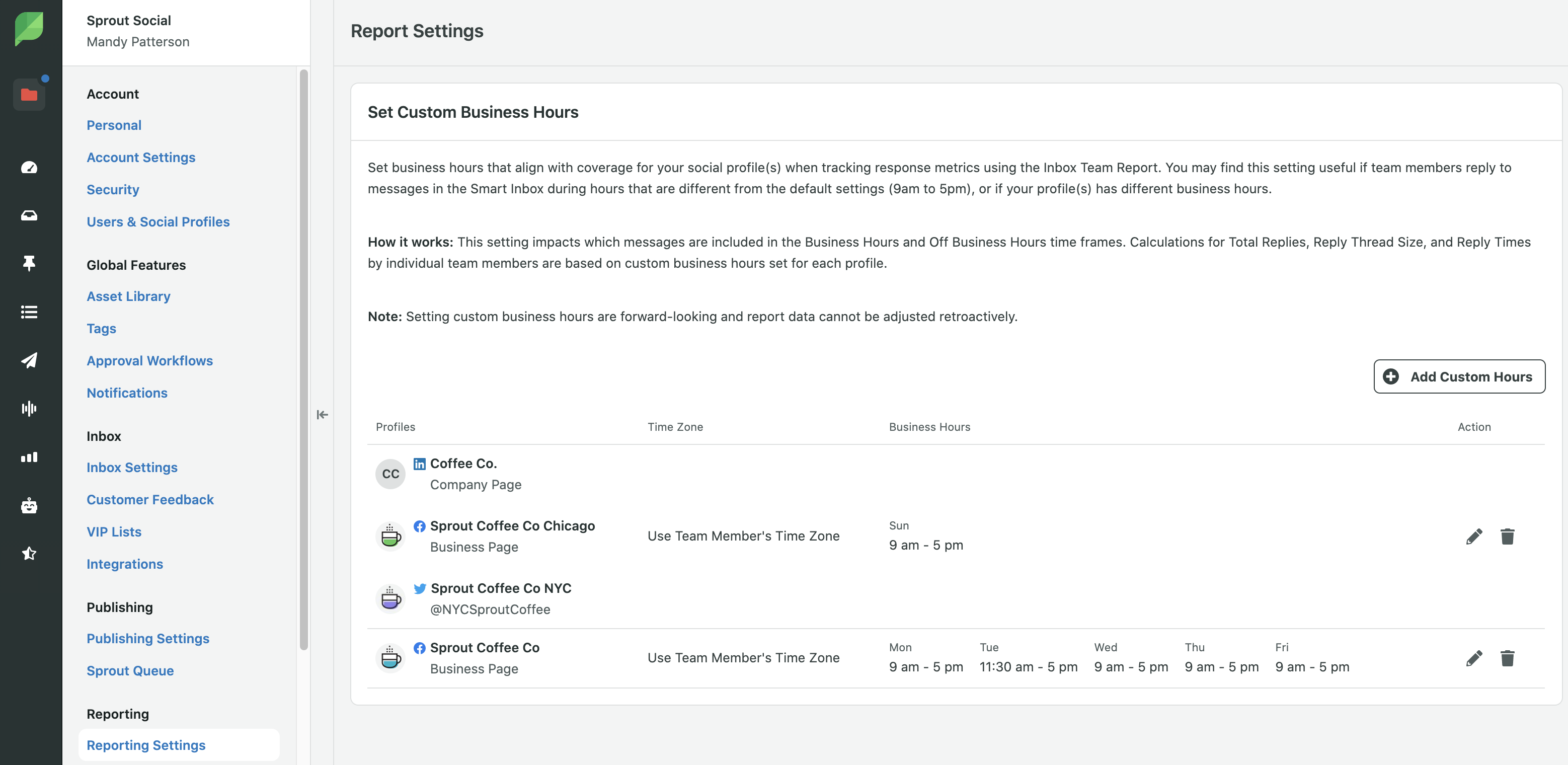The height and width of the screenshot is (765, 1568).
Task: Open the Smart Inbox tray icon
Action: [x=29, y=215]
